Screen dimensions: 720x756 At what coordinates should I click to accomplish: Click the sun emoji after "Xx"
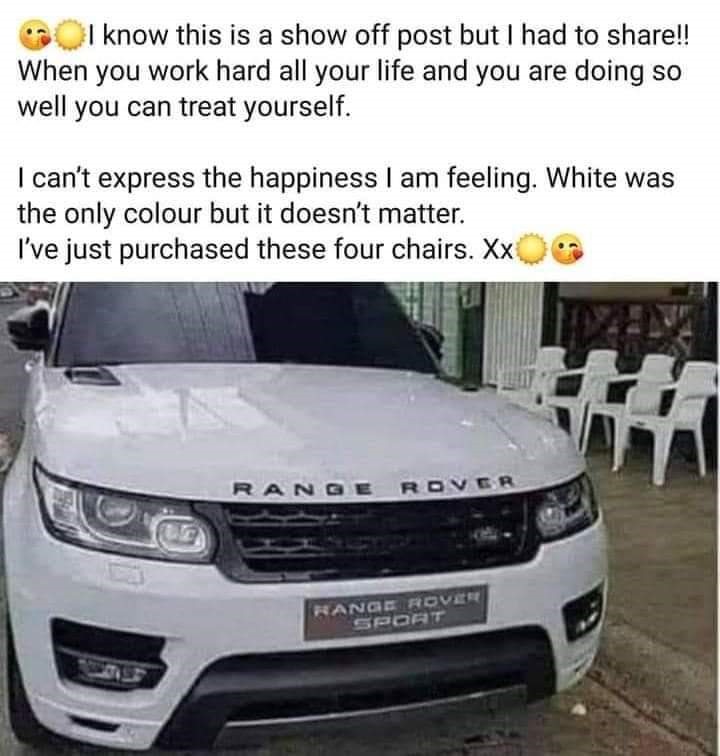pos(531,250)
